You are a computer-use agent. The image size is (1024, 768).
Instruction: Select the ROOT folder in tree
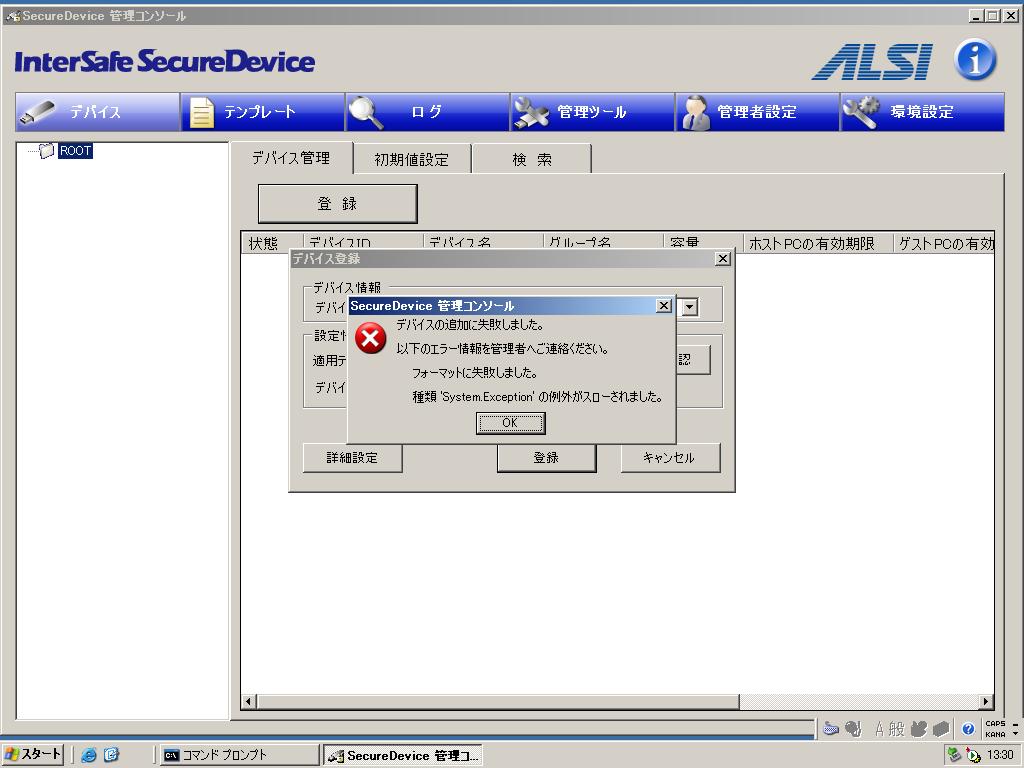(75, 151)
